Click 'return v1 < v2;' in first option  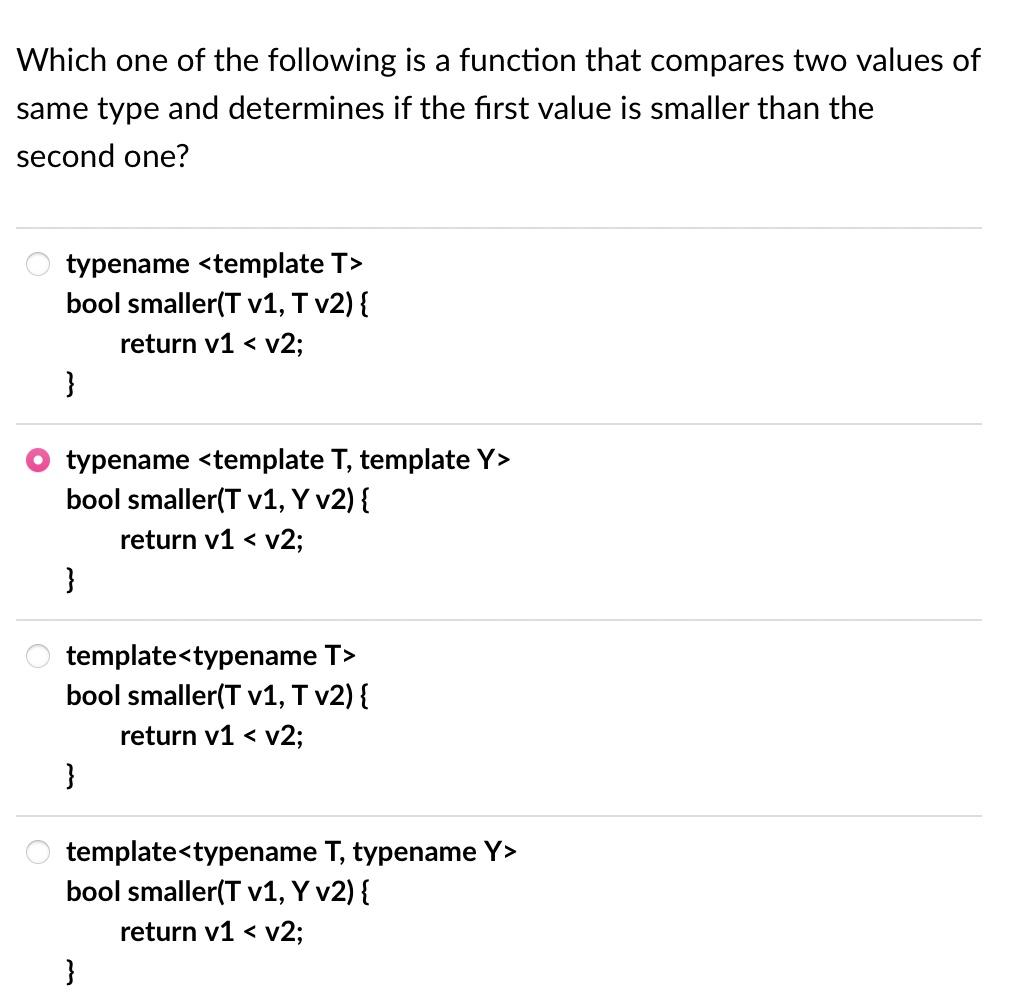point(212,344)
